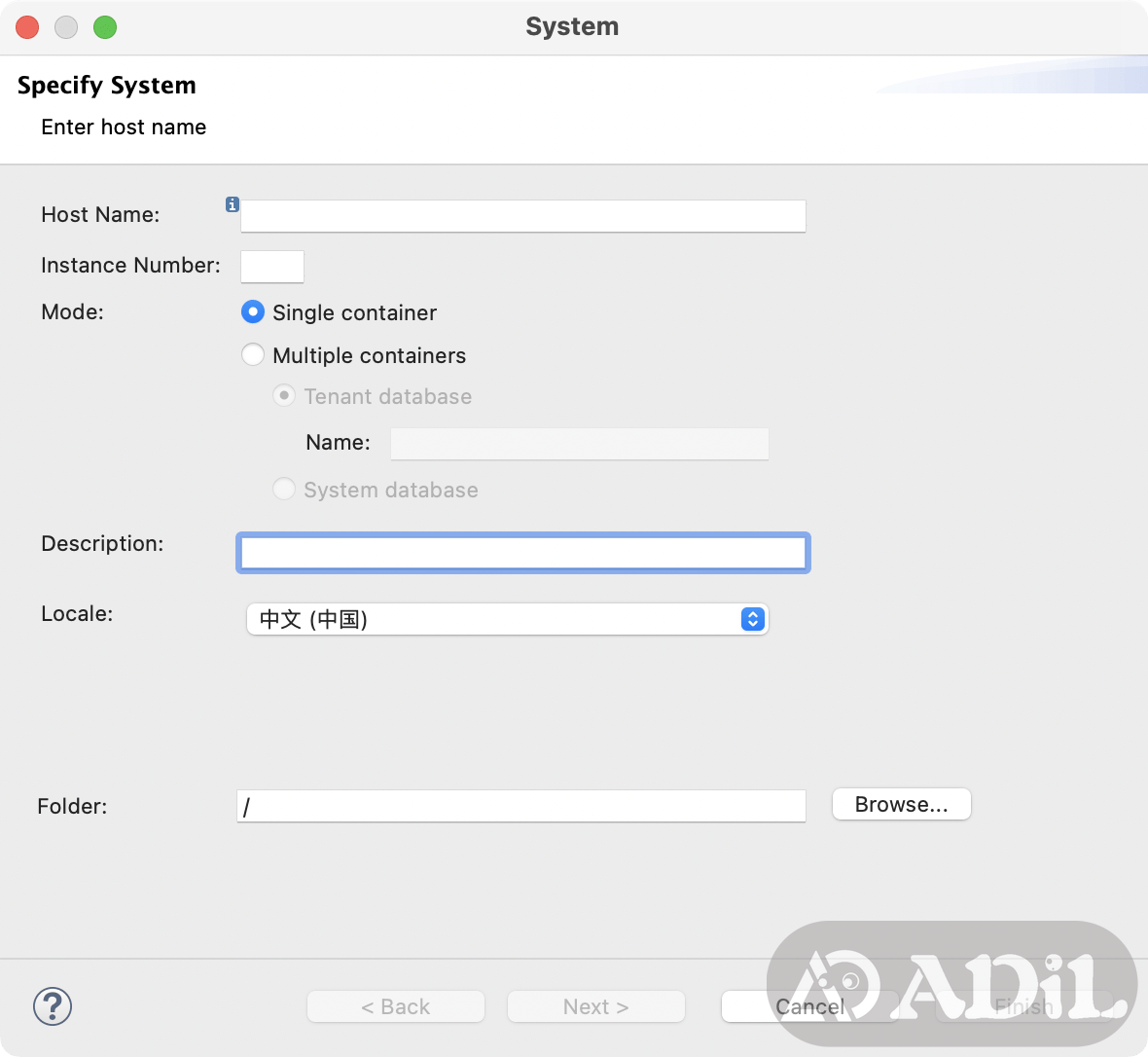Screen dimensions: 1148x1057
Task: Click the Finish button
Action: (x=1022, y=1006)
